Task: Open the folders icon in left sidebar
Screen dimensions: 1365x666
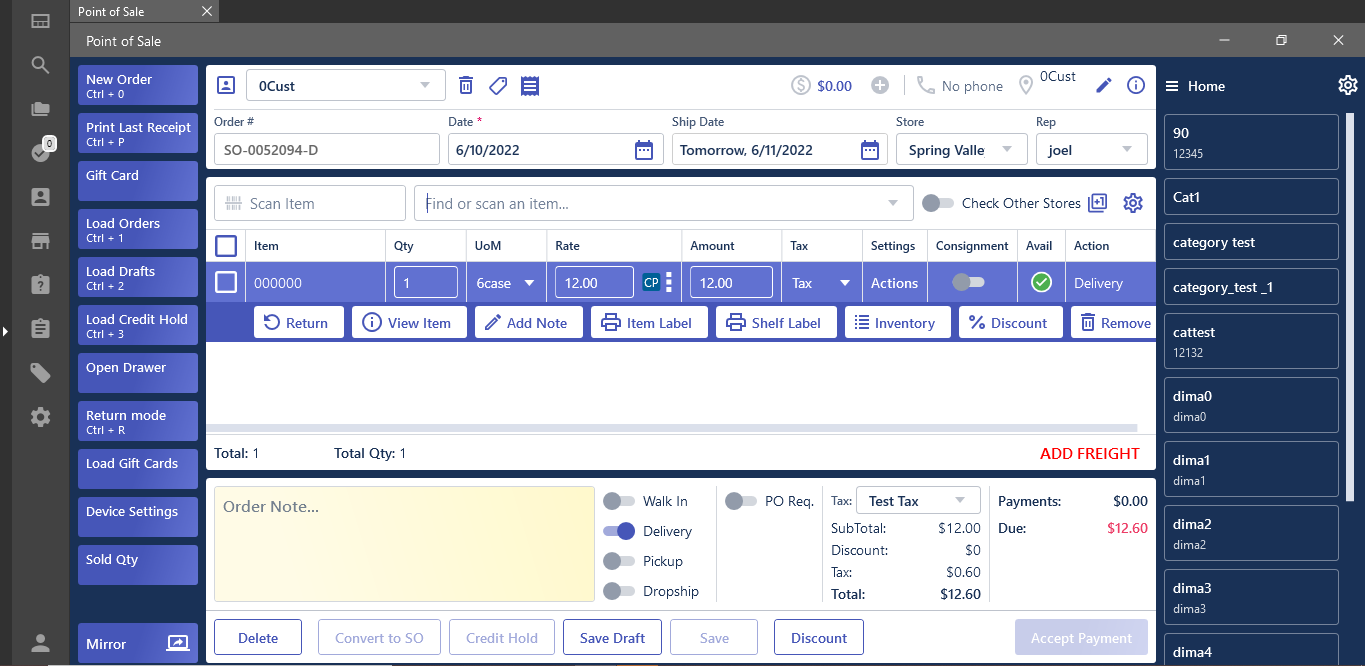Action: pos(40,109)
